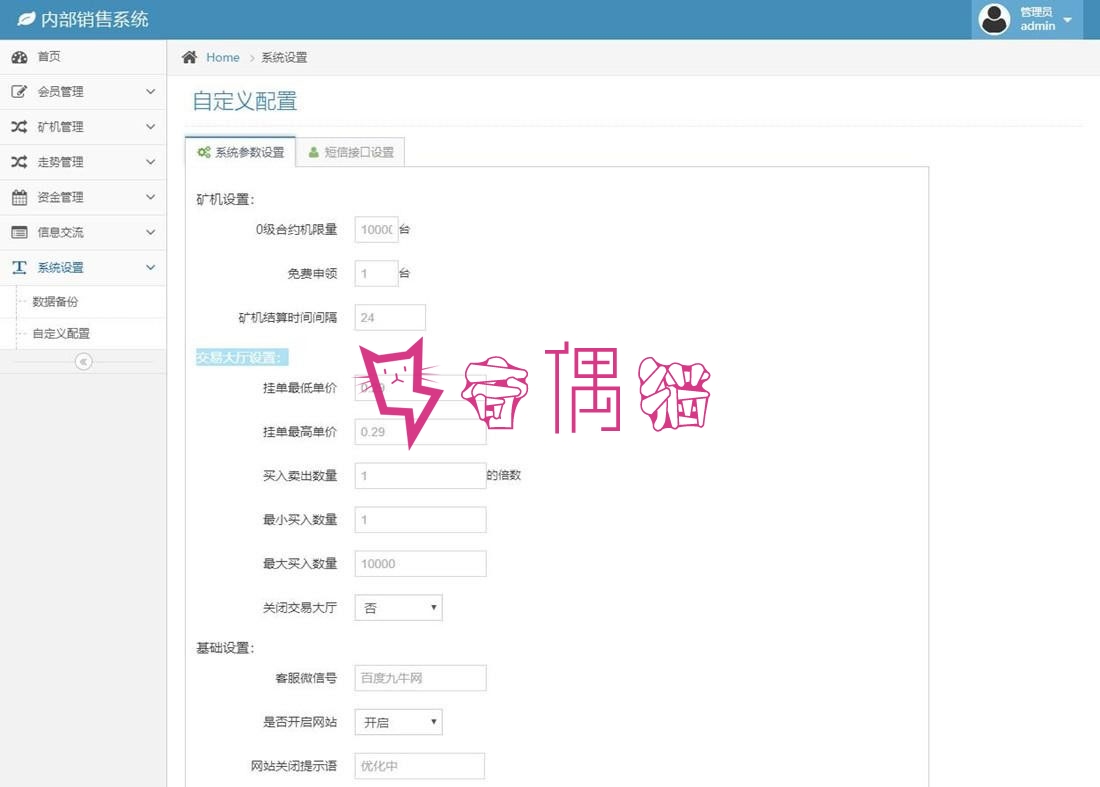
Task: Click the 网站关闭提示语 input field
Action: pyautogui.click(x=420, y=766)
